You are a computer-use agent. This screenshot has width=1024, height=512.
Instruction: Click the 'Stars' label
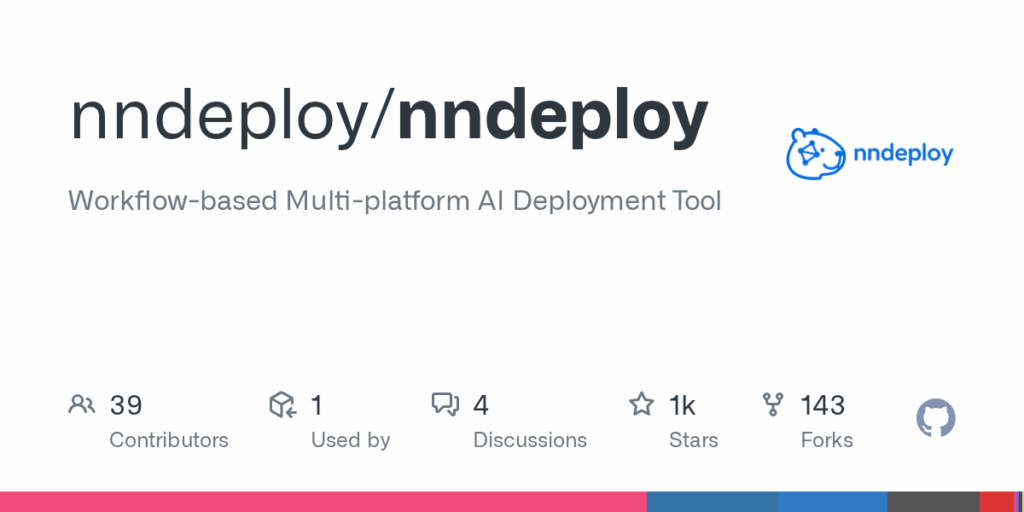click(x=694, y=440)
